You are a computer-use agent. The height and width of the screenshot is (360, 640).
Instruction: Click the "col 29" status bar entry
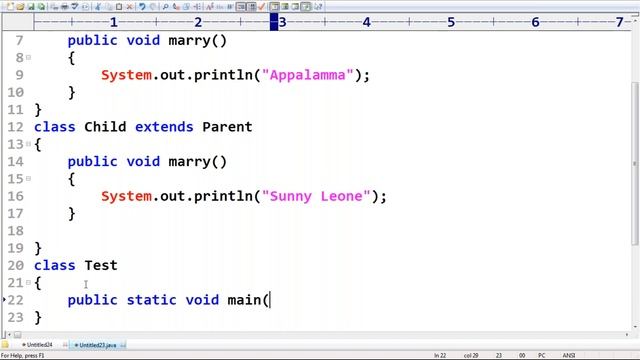coord(471,356)
